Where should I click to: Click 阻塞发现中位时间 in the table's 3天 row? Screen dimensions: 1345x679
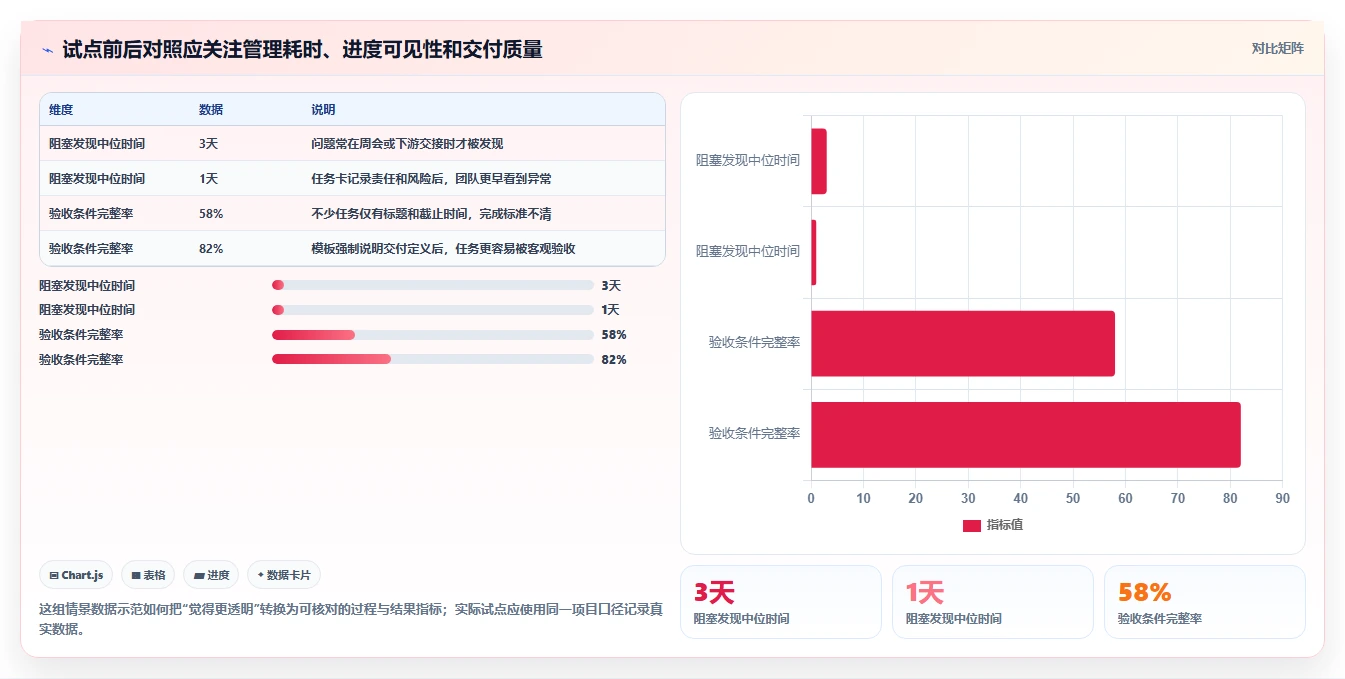tap(97, 144)
